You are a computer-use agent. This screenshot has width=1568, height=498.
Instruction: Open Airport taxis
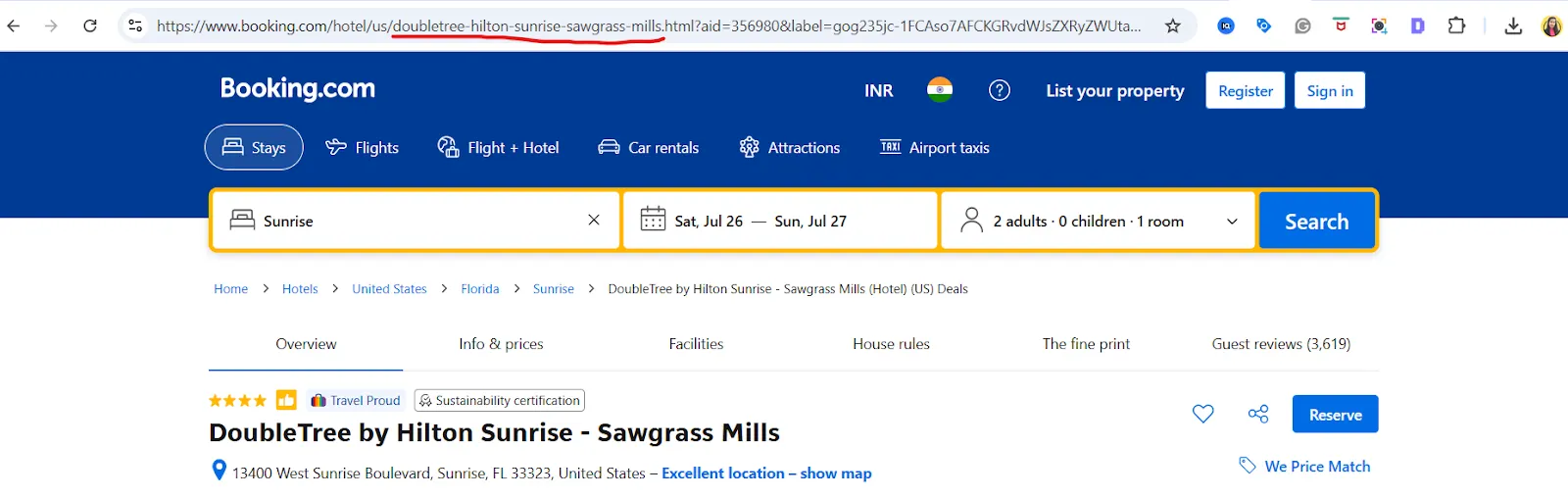(x=934, y=147)
